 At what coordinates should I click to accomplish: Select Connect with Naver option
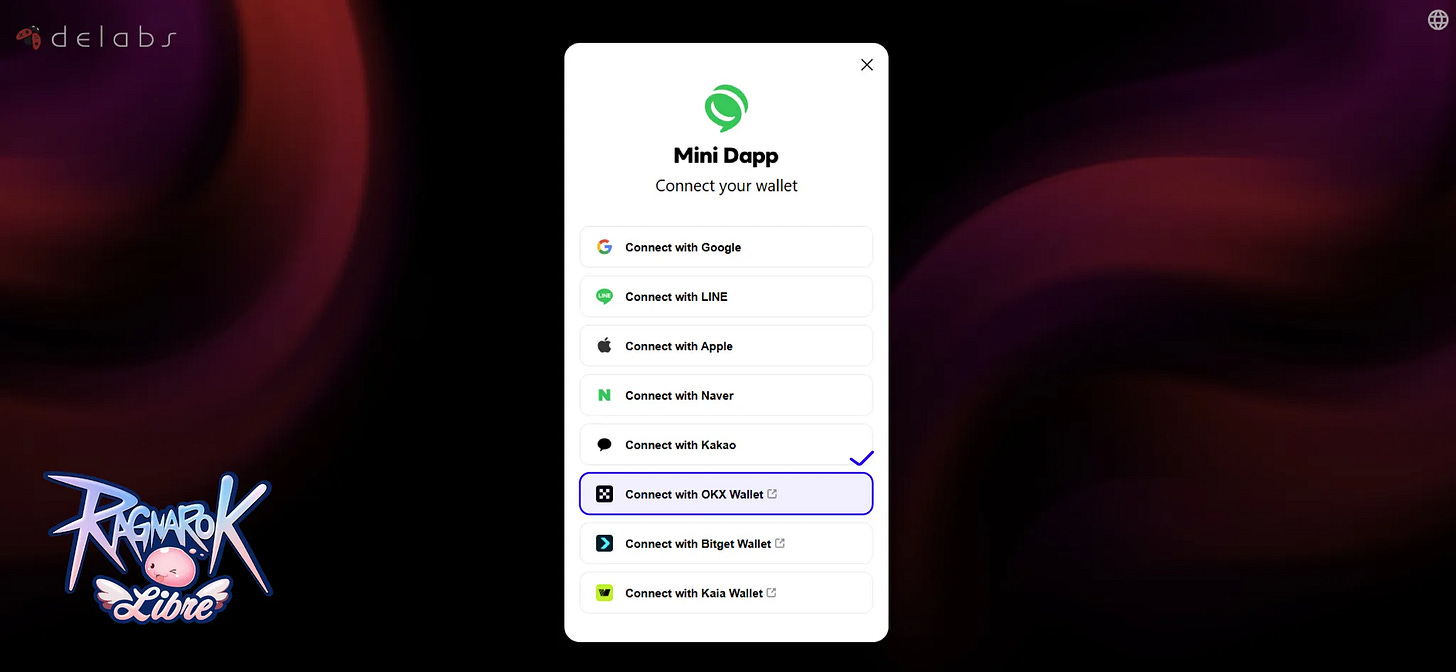(726, 395)
